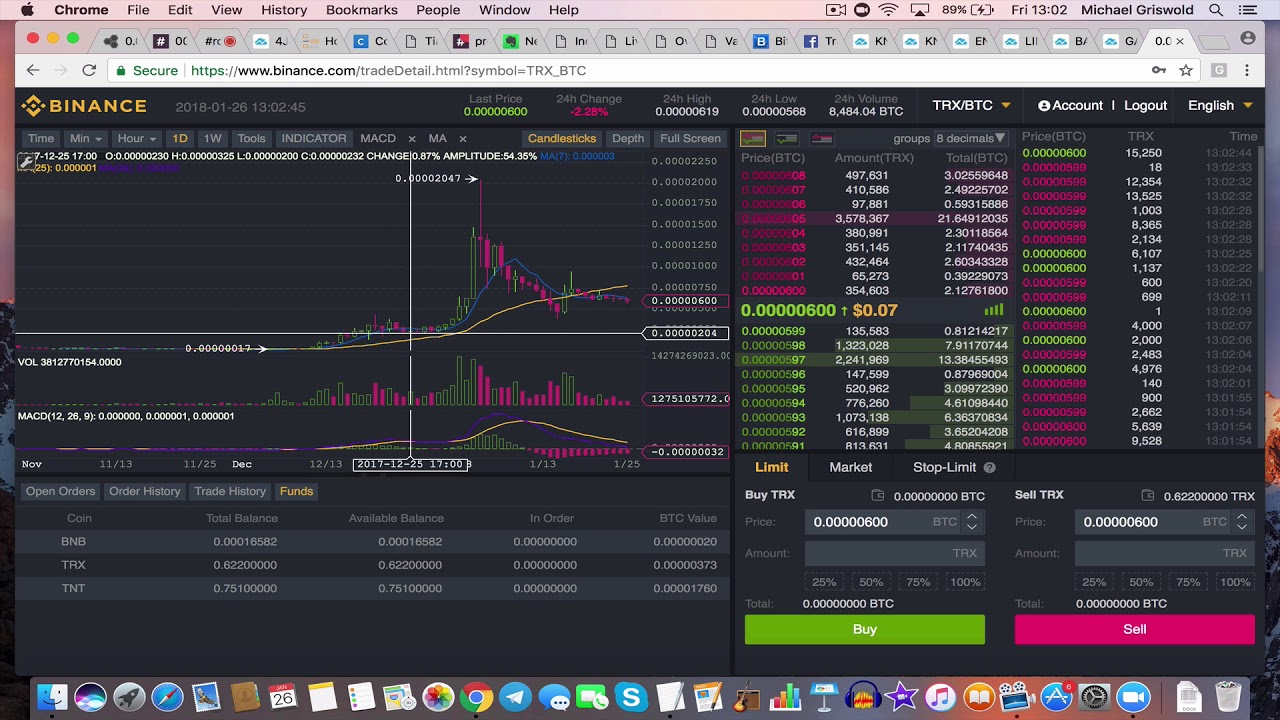Set sell amount to 75%
The image size is (1280, 720).
click(x=1188, y=582)
